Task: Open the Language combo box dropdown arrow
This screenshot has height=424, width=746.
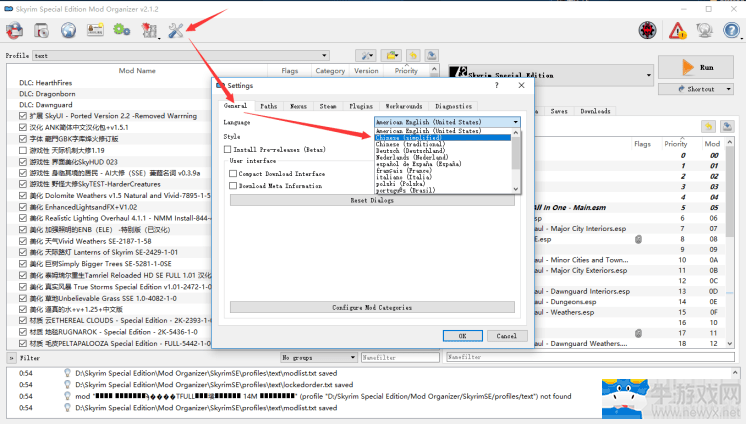Action: [x=515, y=122]
